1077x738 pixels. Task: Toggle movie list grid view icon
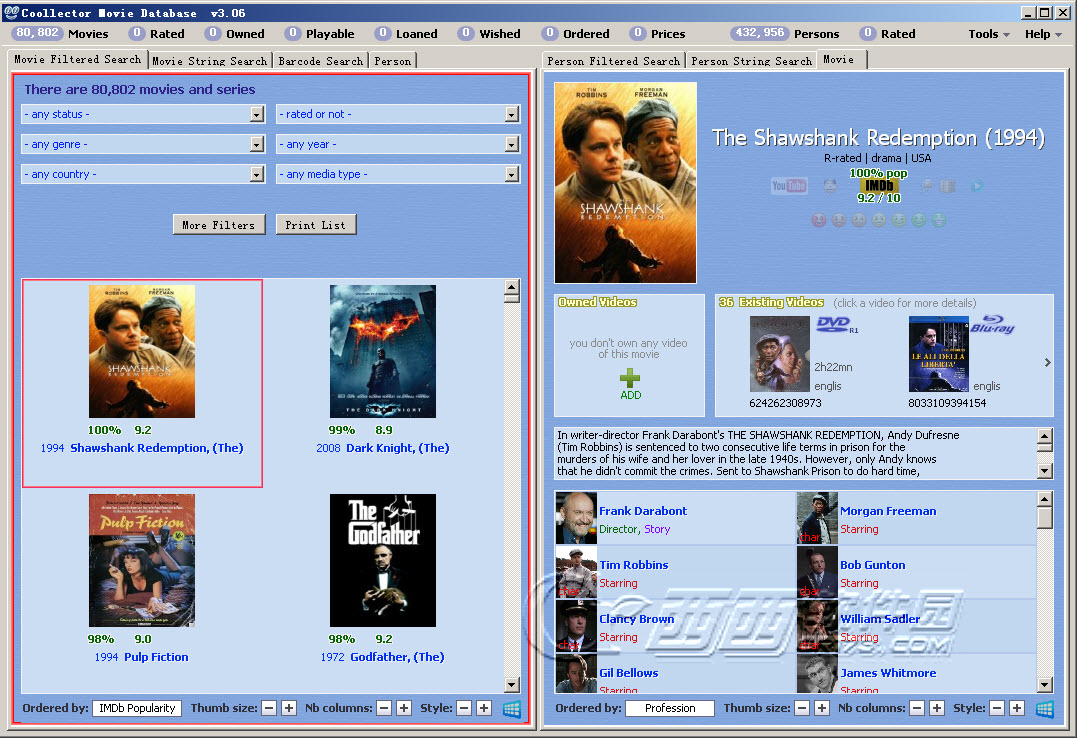pos(512,708)
